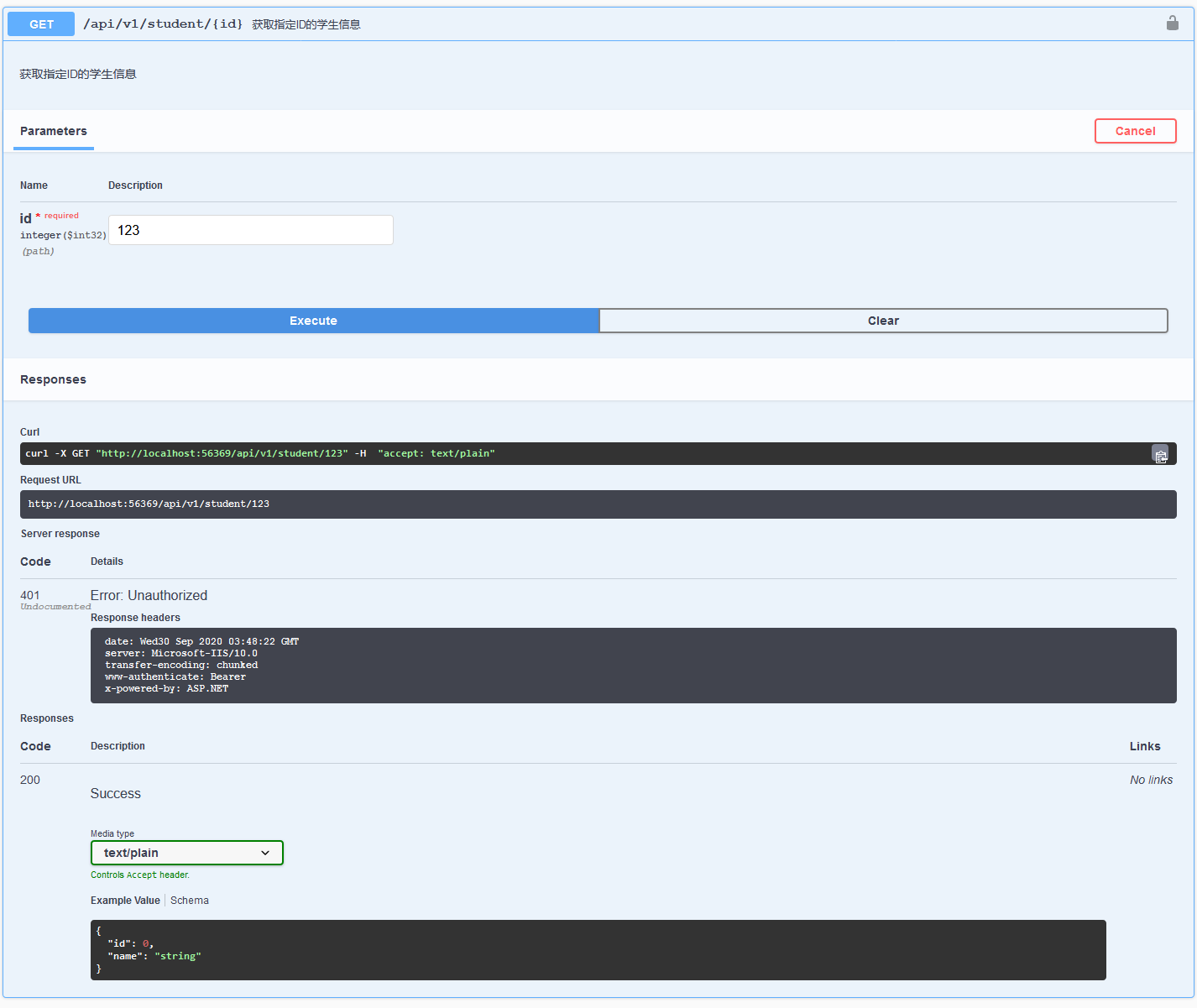Cancel the try-it-out mode
The image size is (1197, 1008).
(1135, 131)
